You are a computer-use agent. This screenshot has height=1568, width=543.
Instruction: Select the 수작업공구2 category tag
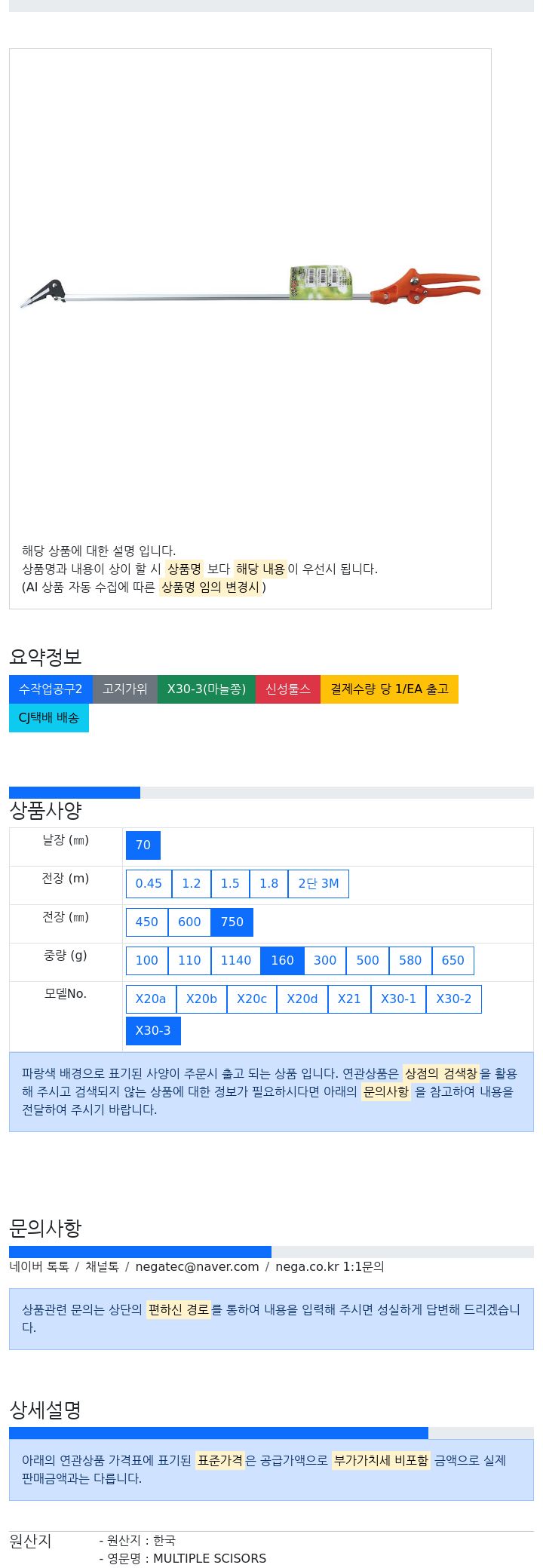click(x=51, y=689)
